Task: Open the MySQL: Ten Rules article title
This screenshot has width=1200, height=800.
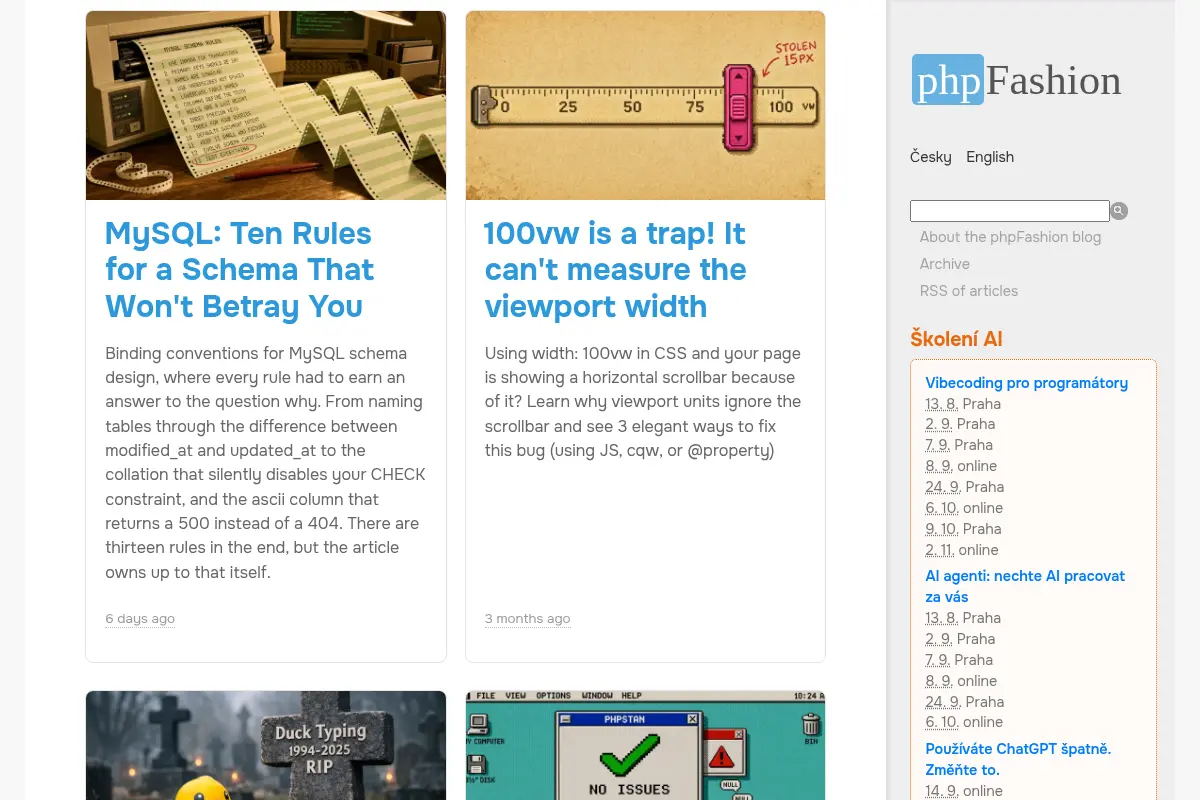Action: (x=240, y=270)
